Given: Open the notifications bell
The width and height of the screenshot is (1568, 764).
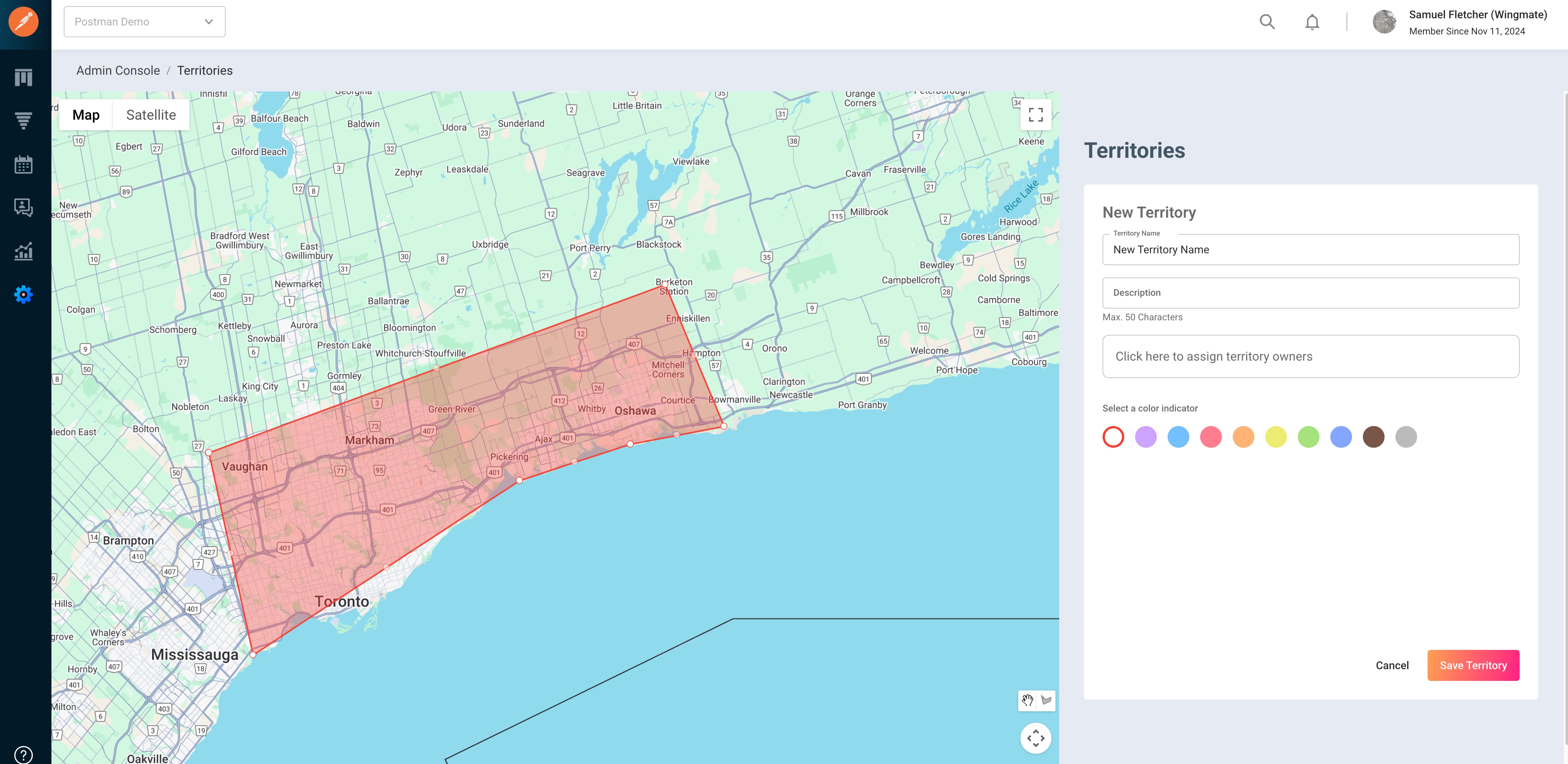Looking at the screenshot, I should tap(1312, 22).
